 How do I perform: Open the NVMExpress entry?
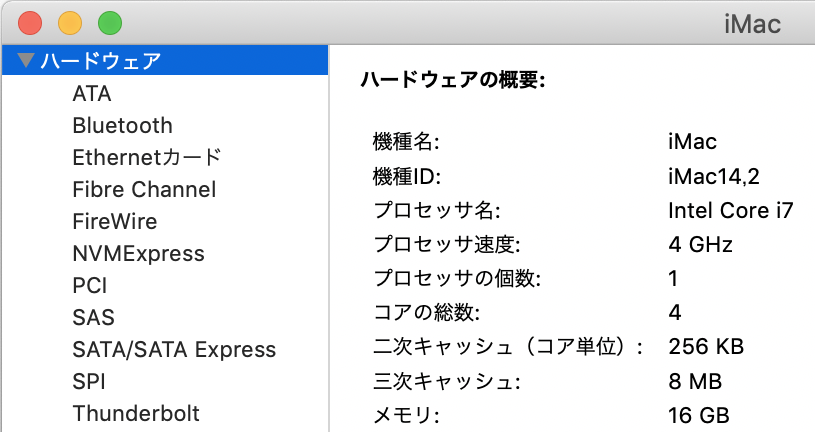pos(138,254)
